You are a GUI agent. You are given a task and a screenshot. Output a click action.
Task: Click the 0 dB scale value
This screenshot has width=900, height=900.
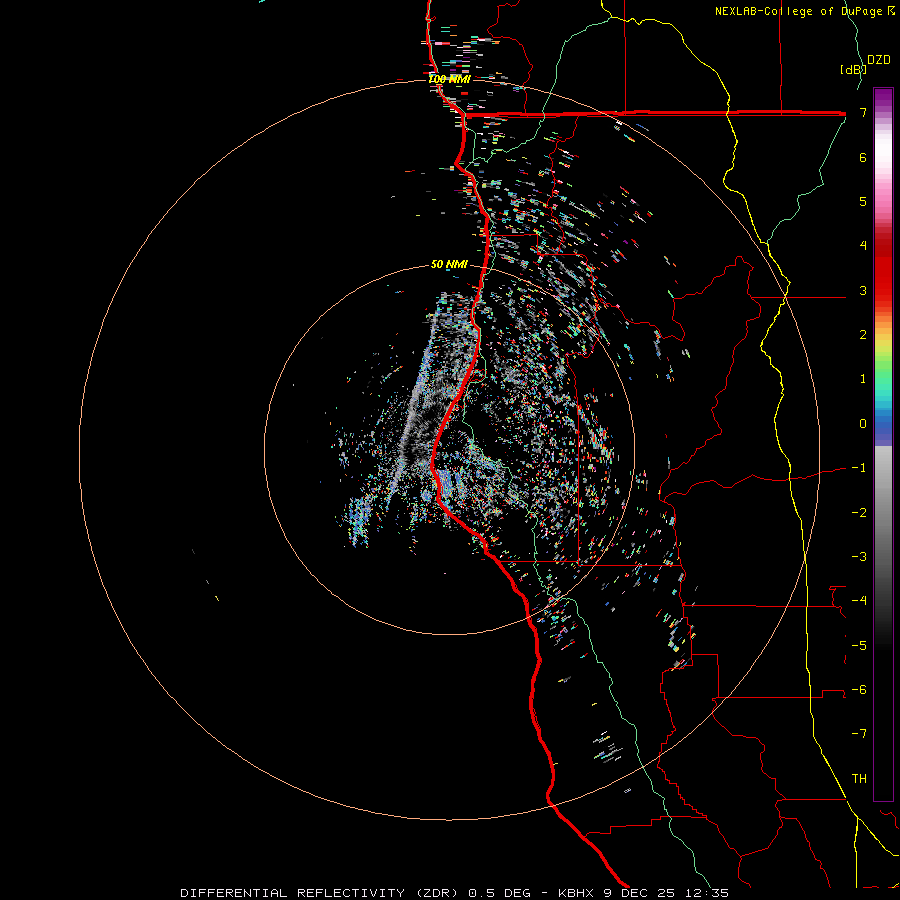[x=863, y=424]
